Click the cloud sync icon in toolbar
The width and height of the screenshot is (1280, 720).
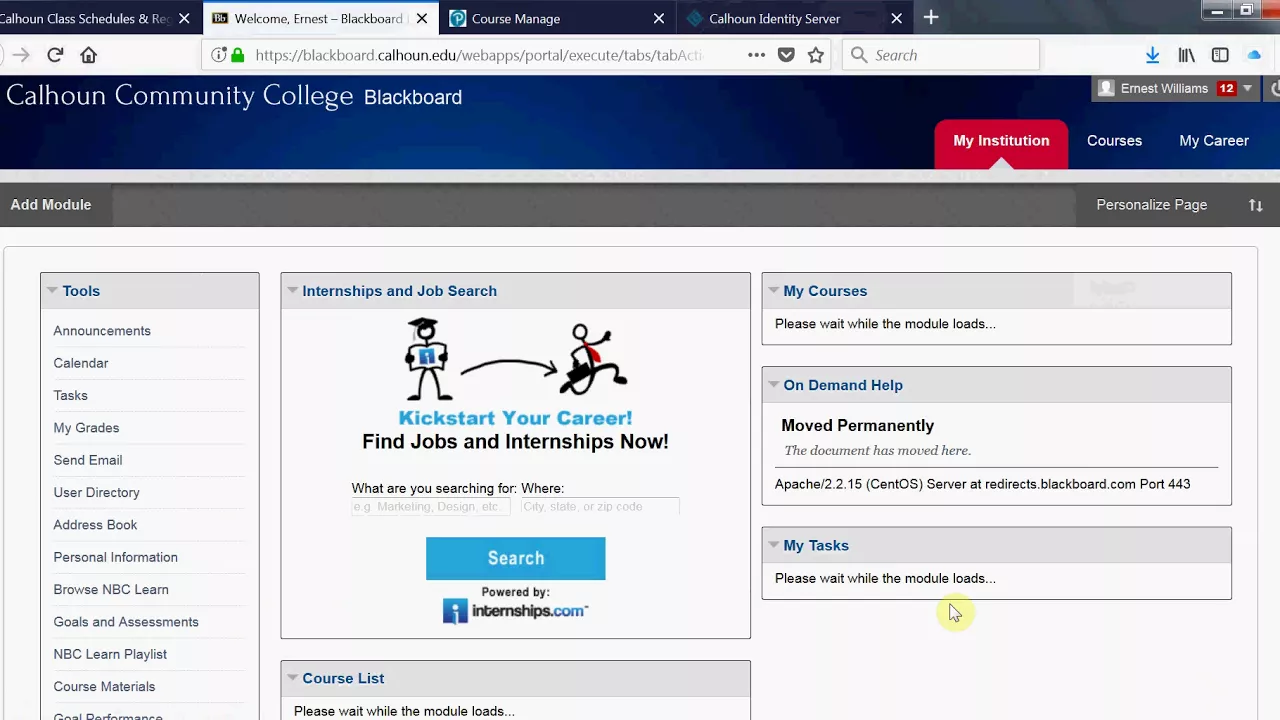[1254, 55]
